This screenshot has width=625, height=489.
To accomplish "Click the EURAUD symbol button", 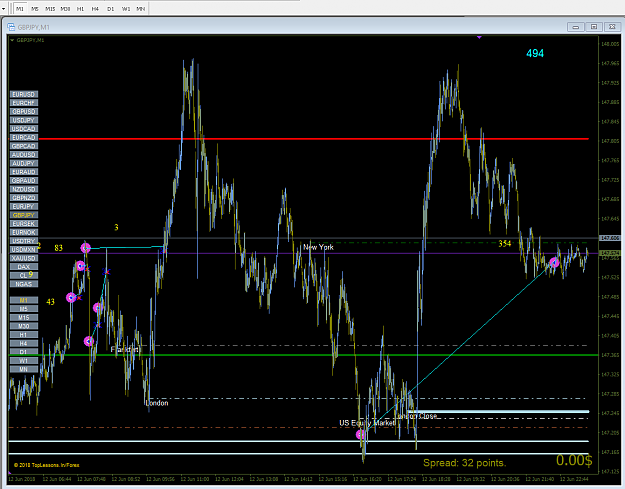I will [24, 172].
